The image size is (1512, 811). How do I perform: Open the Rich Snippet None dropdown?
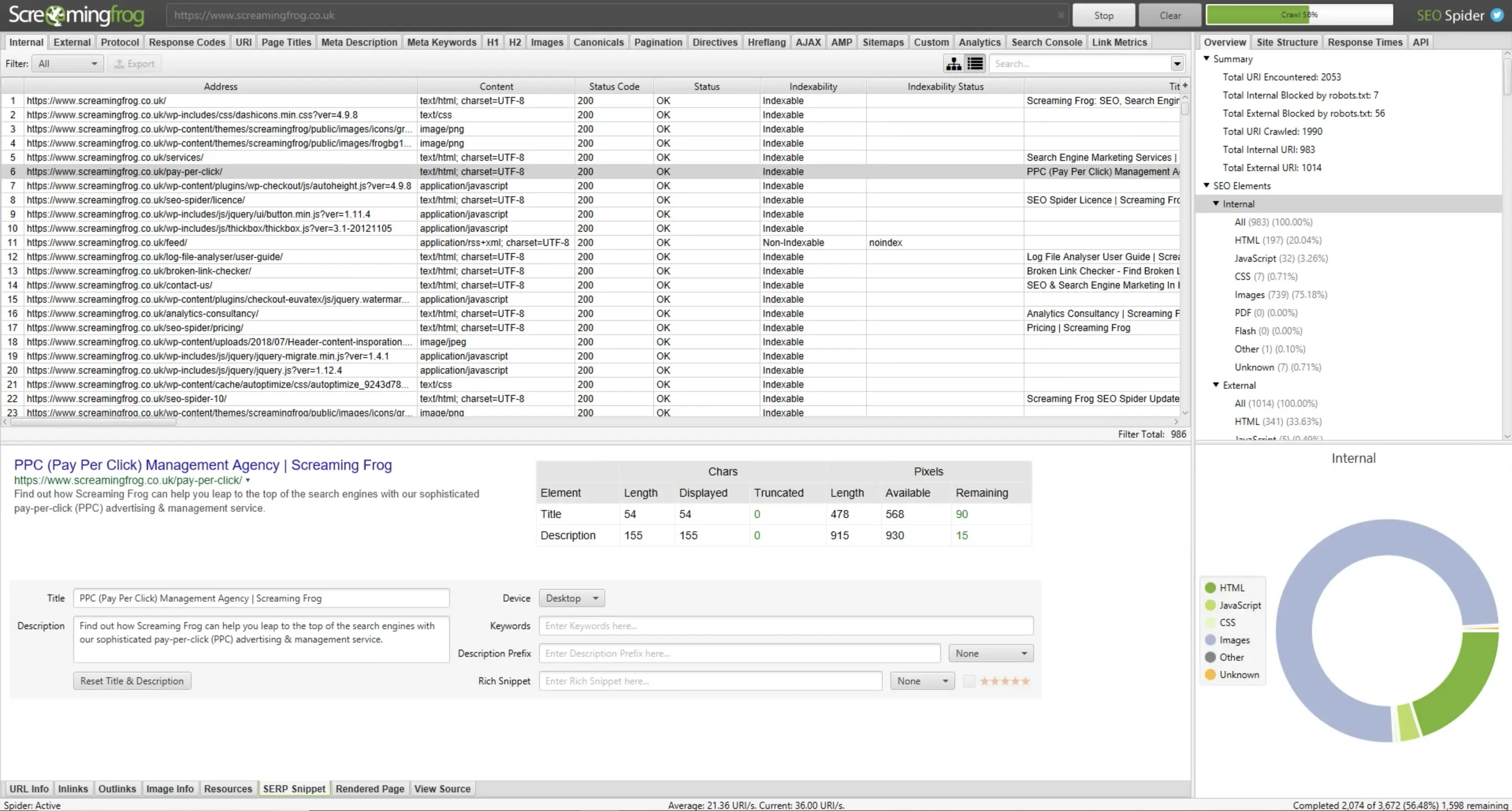click(x=922, y=681)
